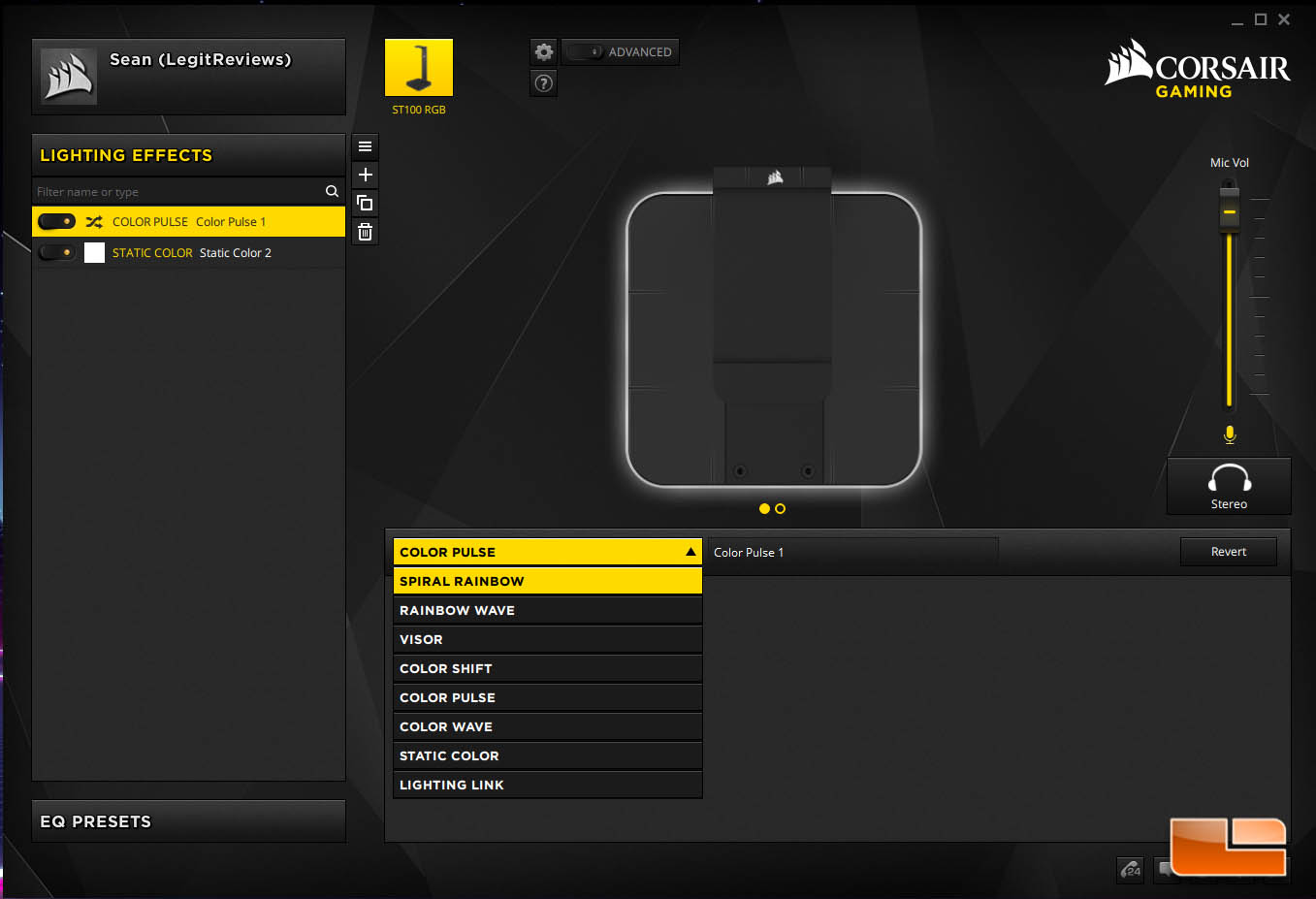Select the ST100 RGB device icon
Image resolution: width=1316 pixels, height=899 pixels.
click(419, 68)
